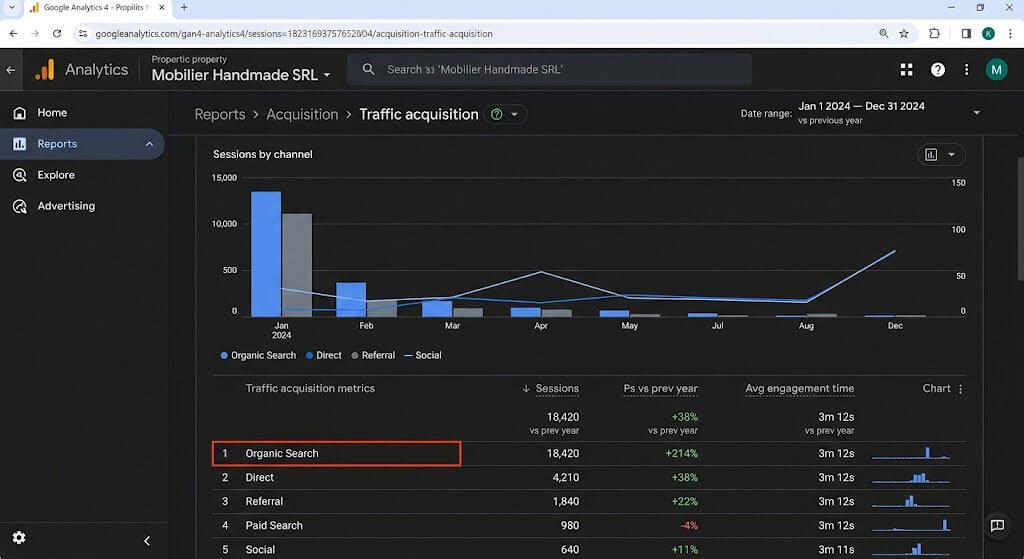Viewport: 1024px width, 559px height.
Task: Open the browser side panel icon
Action: click(x=966, y=33)
